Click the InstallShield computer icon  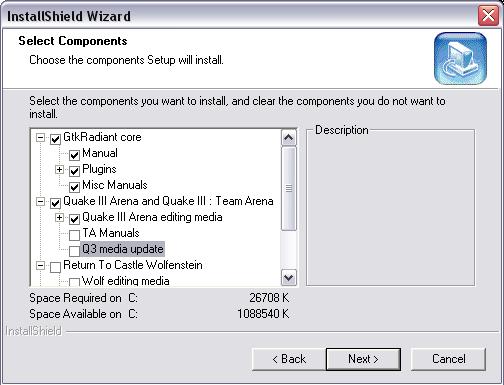click(x=460, y=58)
